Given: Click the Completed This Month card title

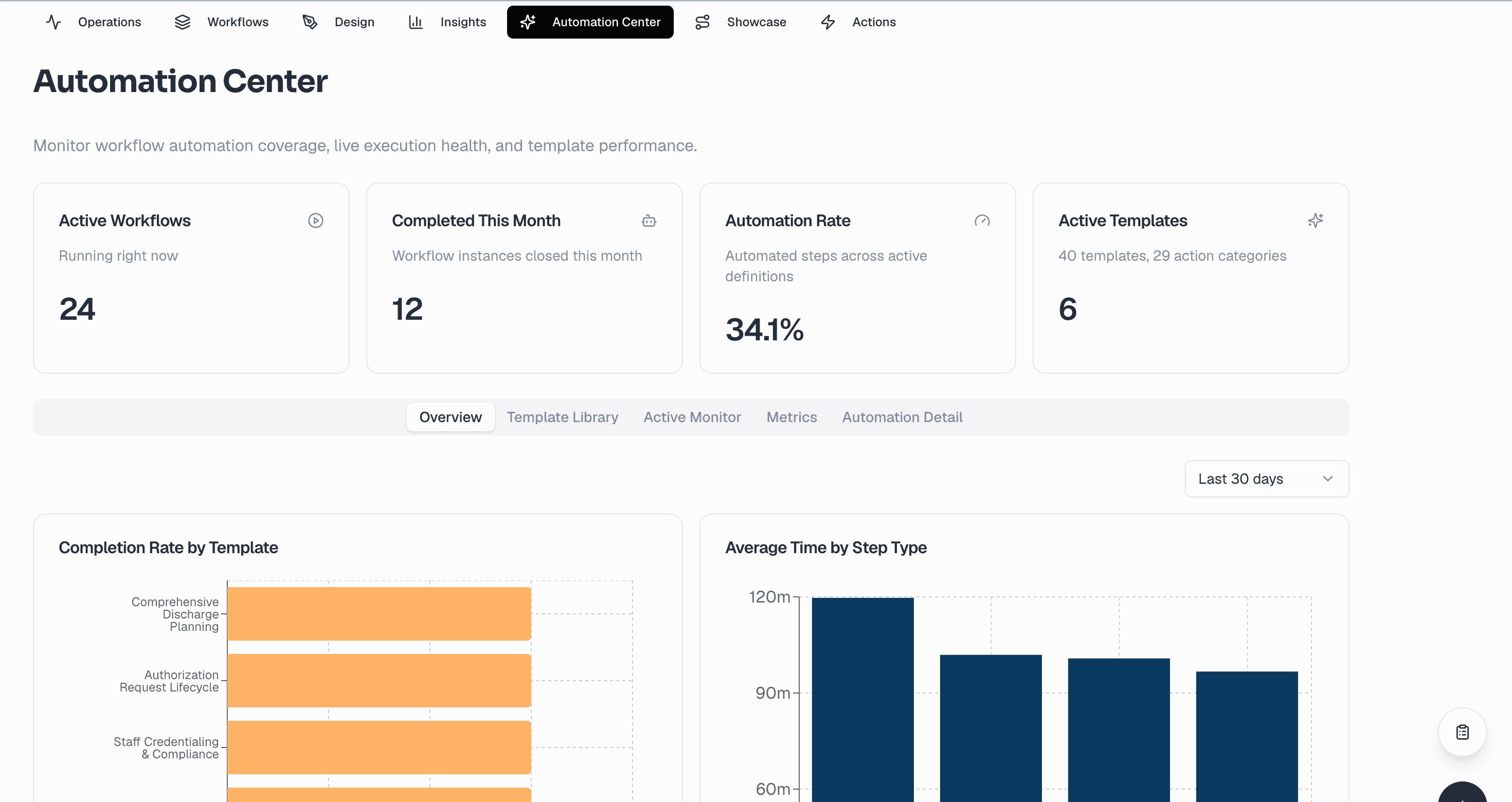Looking at the screenshot, I should 476,221.
